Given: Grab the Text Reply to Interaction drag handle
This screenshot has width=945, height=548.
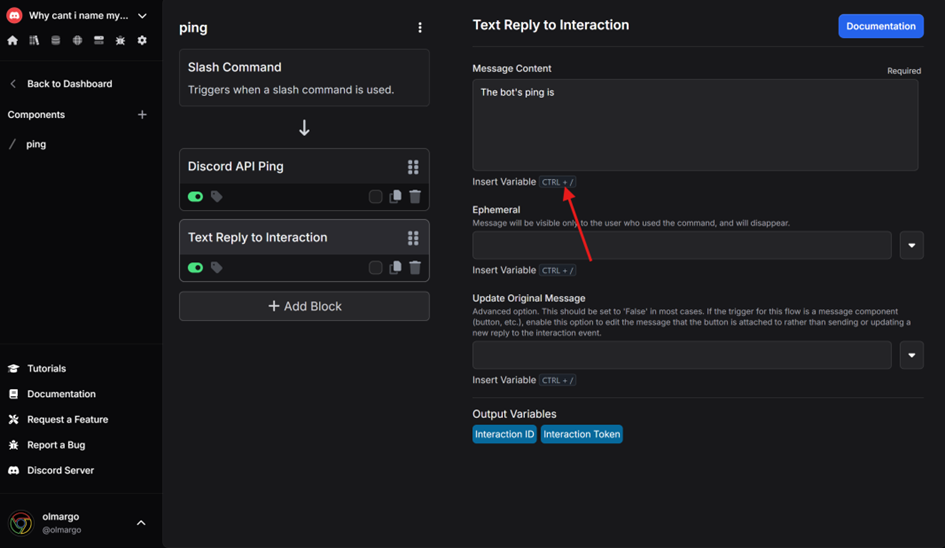Looking at the screenshot, I should coord(413,238).
